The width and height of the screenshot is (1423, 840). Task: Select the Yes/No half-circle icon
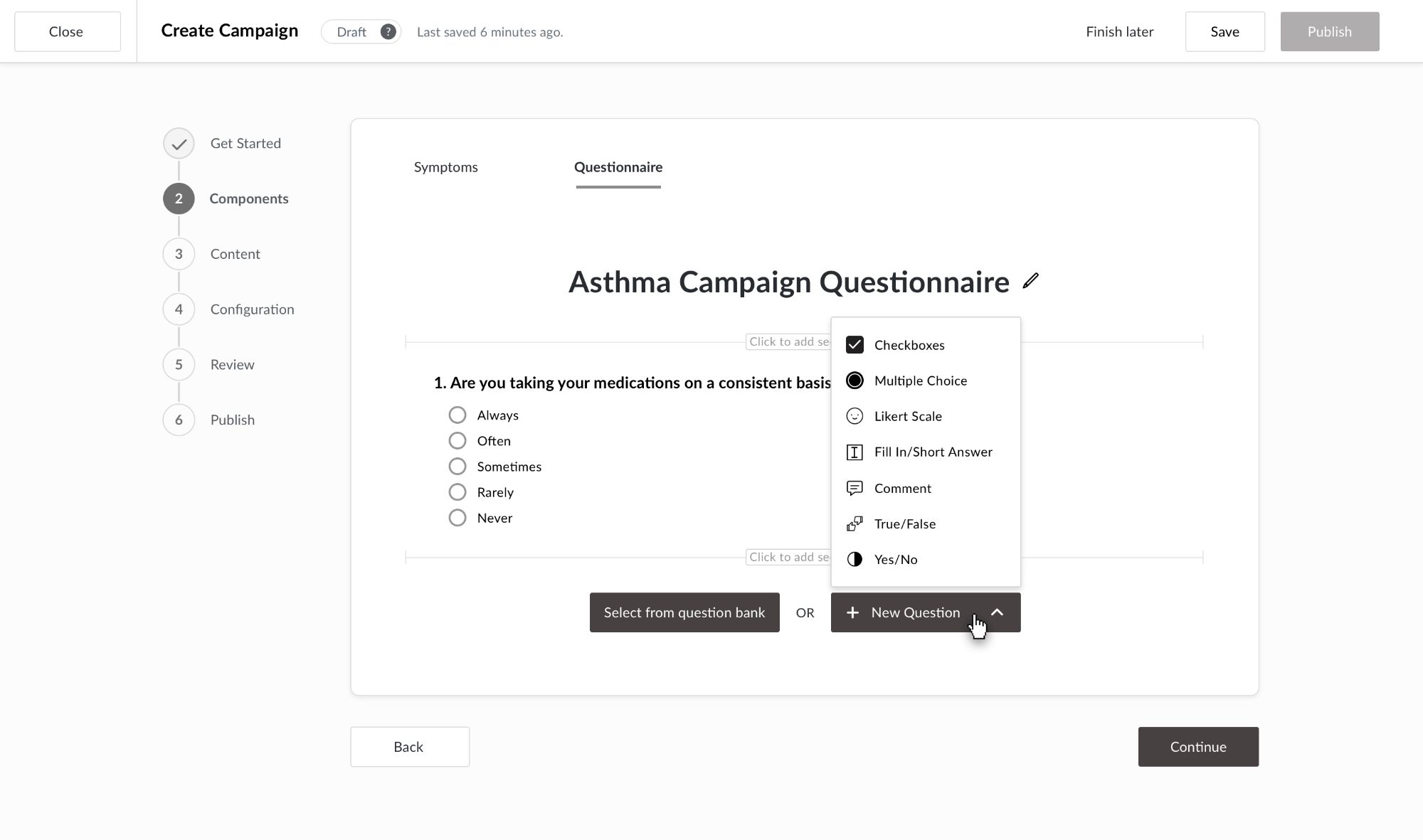click(x=855, y=560)
